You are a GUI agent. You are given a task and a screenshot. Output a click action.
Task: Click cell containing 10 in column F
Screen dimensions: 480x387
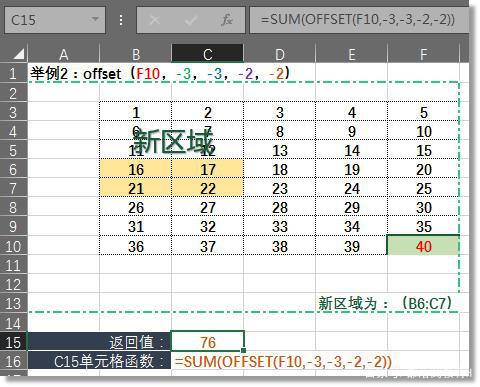[x=424, y=131]
